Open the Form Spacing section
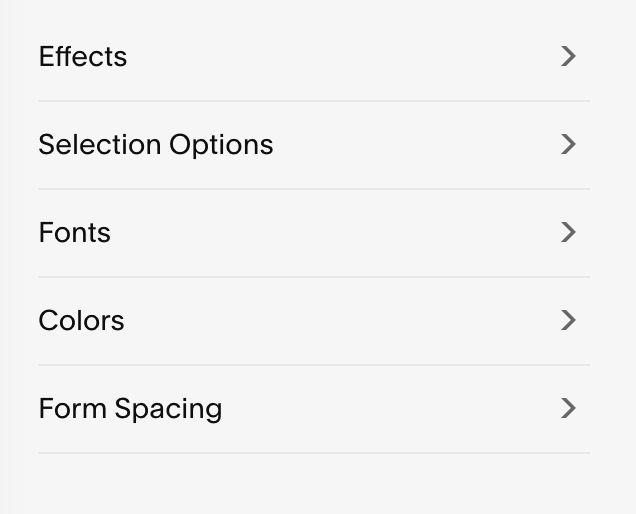This screenshot has width=636, height=514. click(314, 409)
